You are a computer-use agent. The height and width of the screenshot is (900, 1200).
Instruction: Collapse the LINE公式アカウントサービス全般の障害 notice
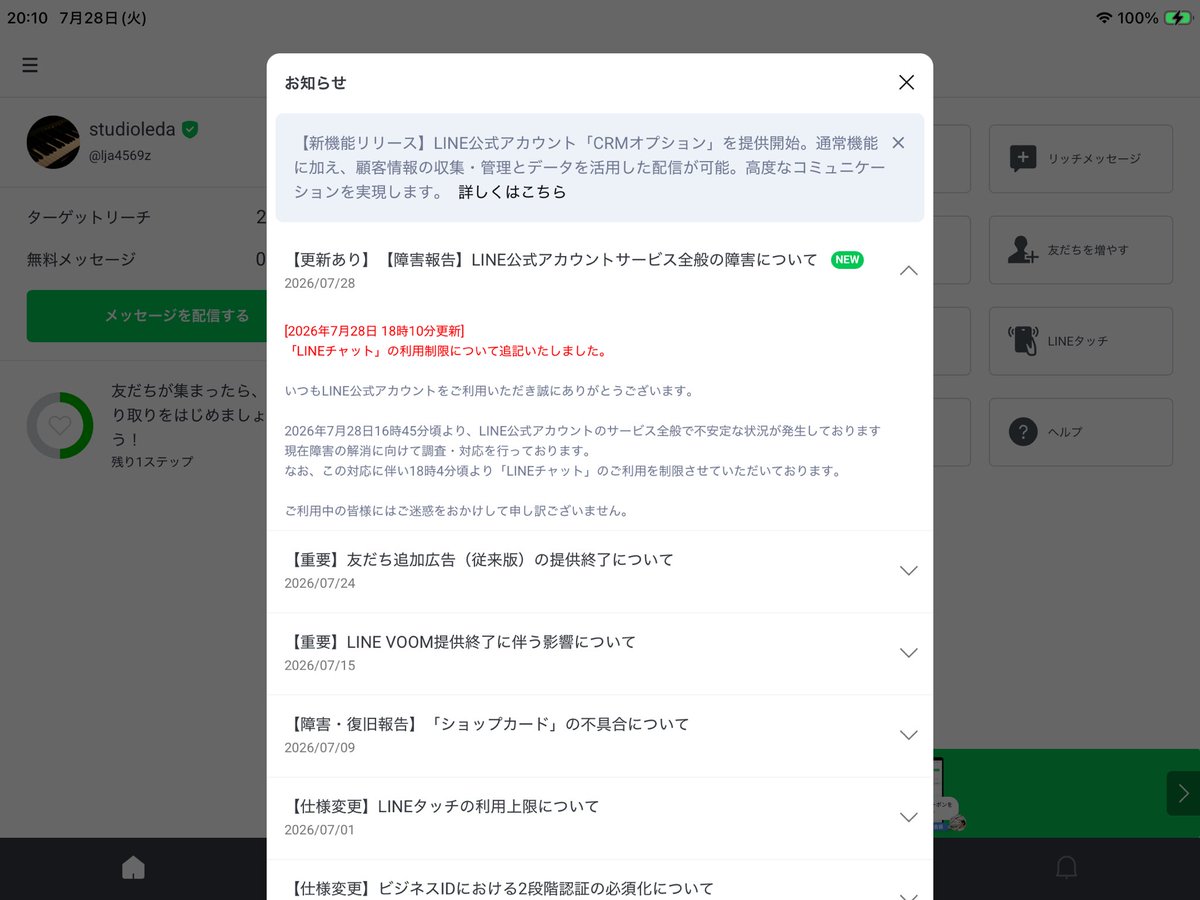tap(908, 270)
